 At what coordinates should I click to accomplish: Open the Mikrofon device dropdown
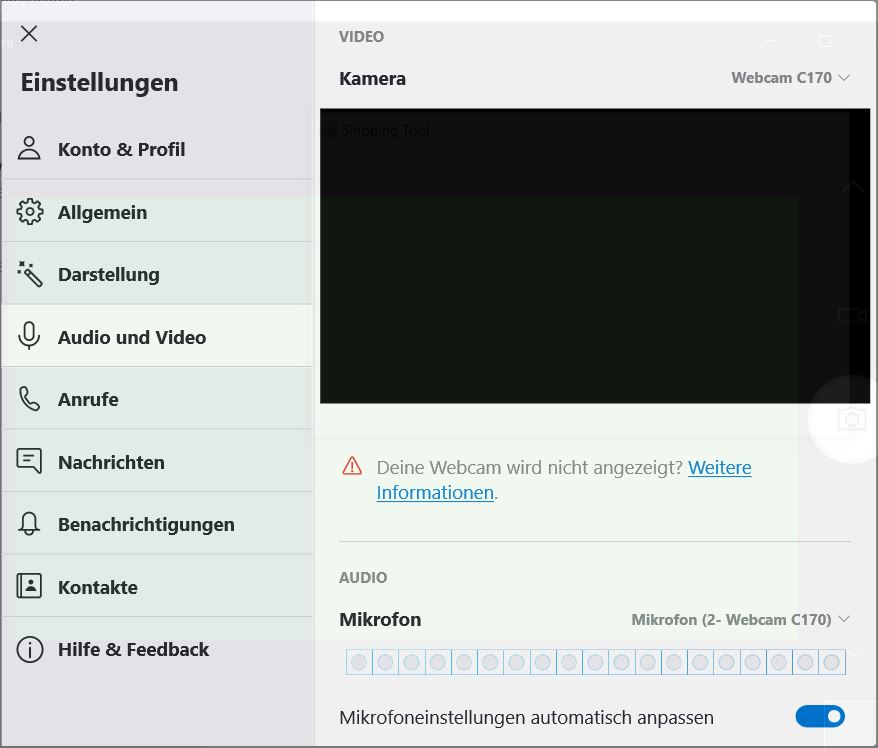click(x=740, y=619)
